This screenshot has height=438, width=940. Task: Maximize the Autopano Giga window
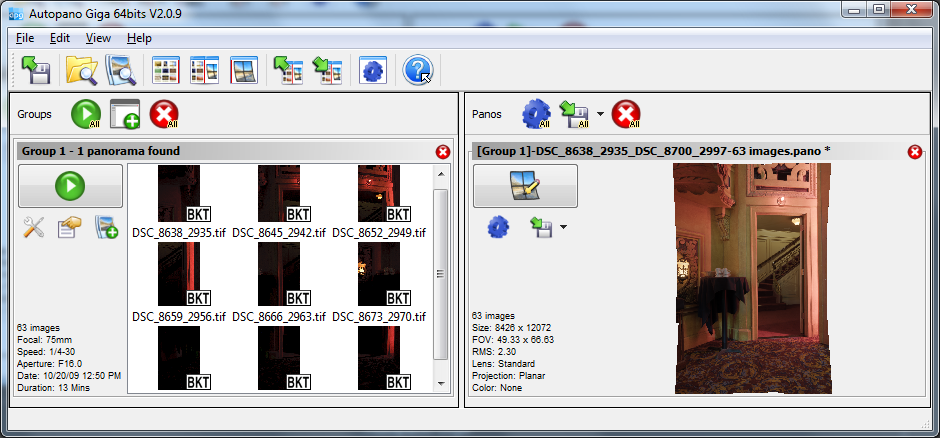pyautogui.click(x=879, y=9)
